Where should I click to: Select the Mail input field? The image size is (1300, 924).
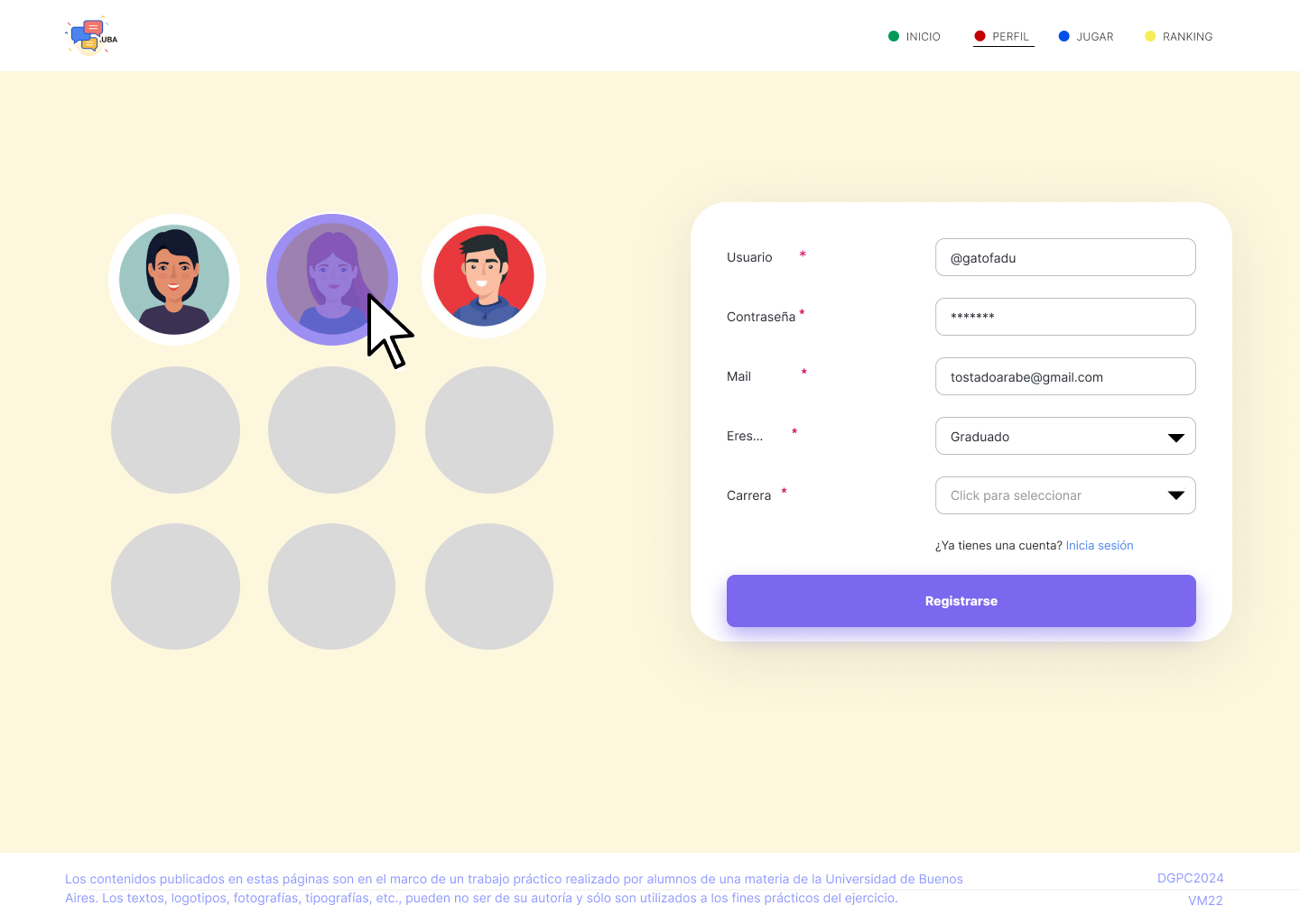(x=1065, y=377)
